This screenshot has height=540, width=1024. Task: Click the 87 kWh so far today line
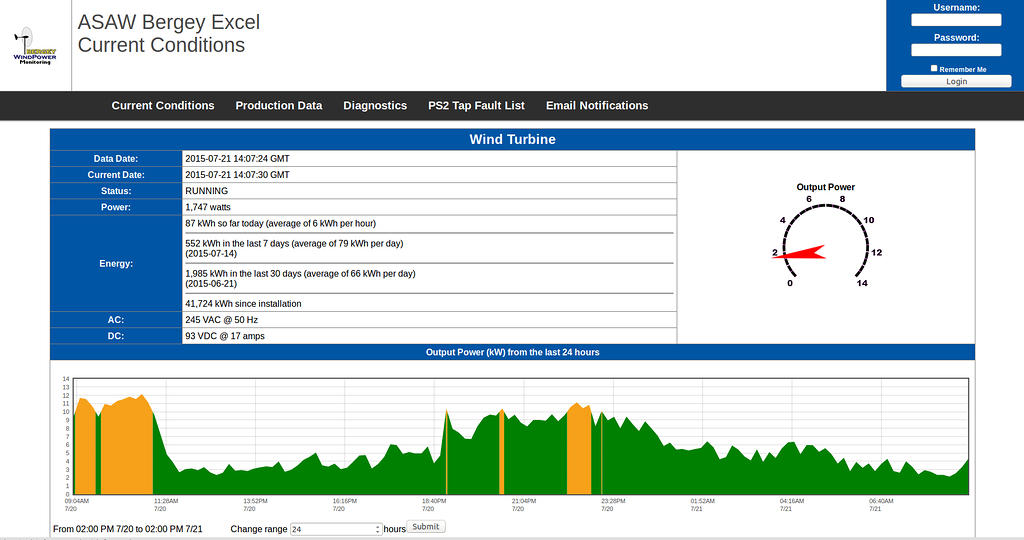click(280, 223)
